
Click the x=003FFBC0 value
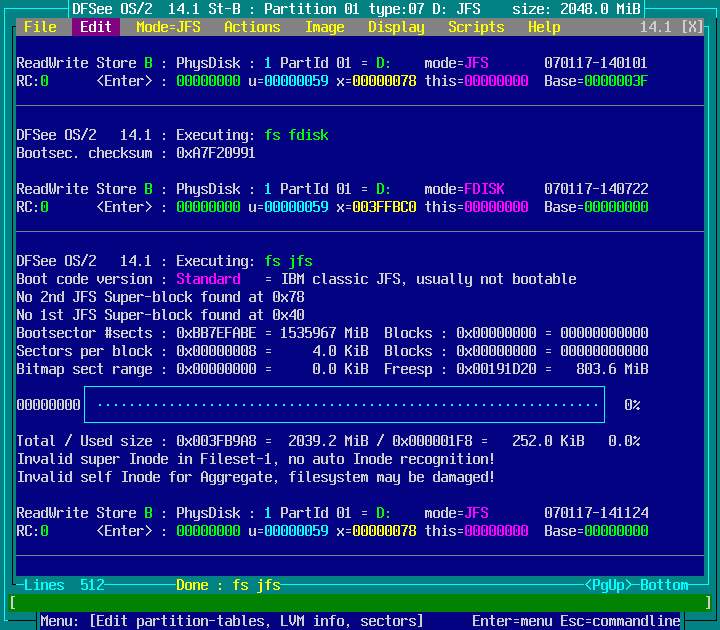point(376,207)
